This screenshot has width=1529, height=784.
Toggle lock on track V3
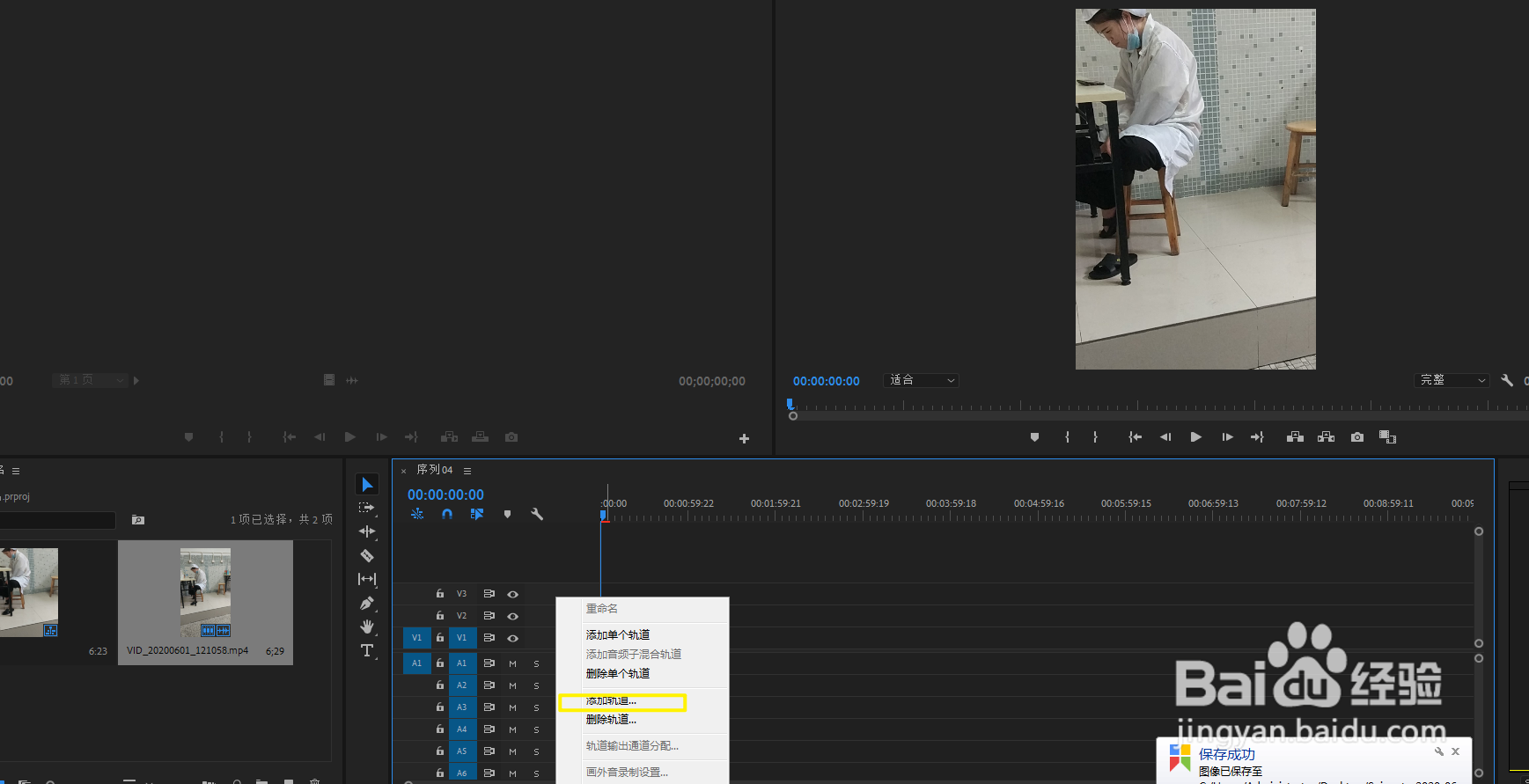tap(439, 594)
